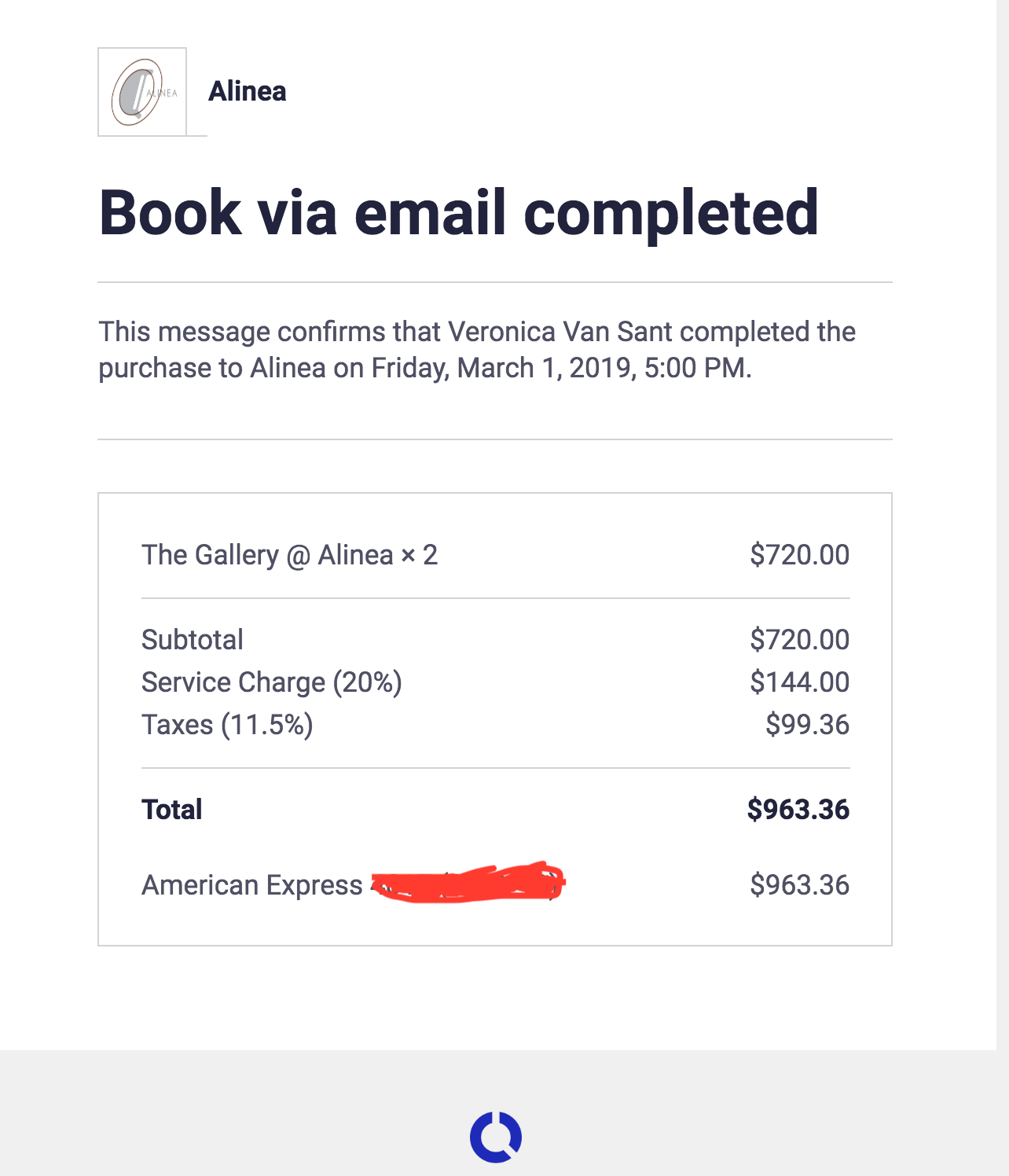Image resolution: width=1009 pixels, height=1176 pixels.
Task: Click the Alinea restaurant name
Action: coord(247,91)
